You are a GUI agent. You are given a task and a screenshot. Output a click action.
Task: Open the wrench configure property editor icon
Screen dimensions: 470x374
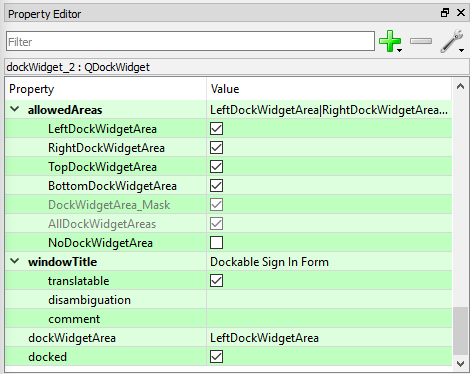coord(451,41)
